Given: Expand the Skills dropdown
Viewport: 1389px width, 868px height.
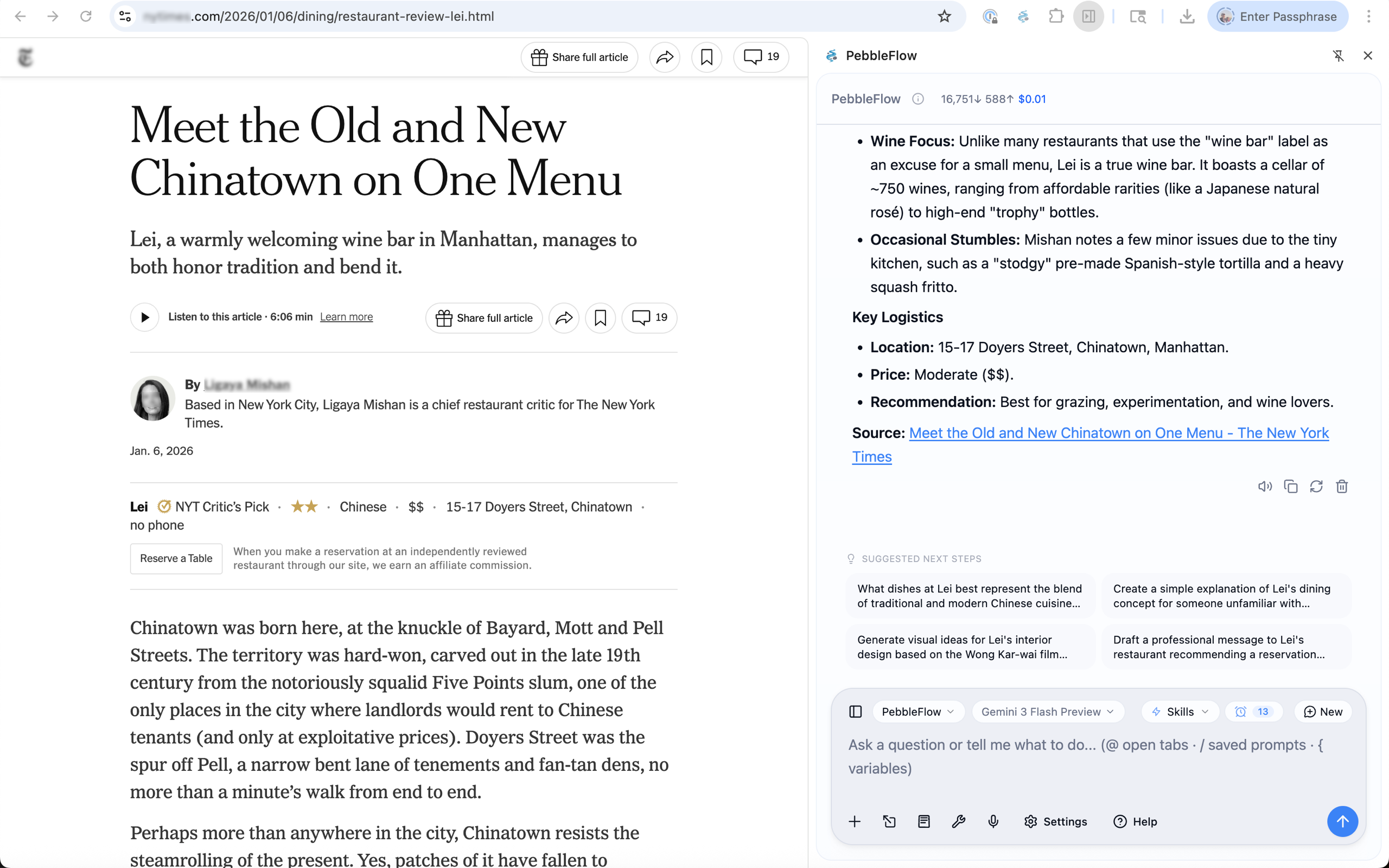Looking at the screenshot, I should pos(1180,711).
